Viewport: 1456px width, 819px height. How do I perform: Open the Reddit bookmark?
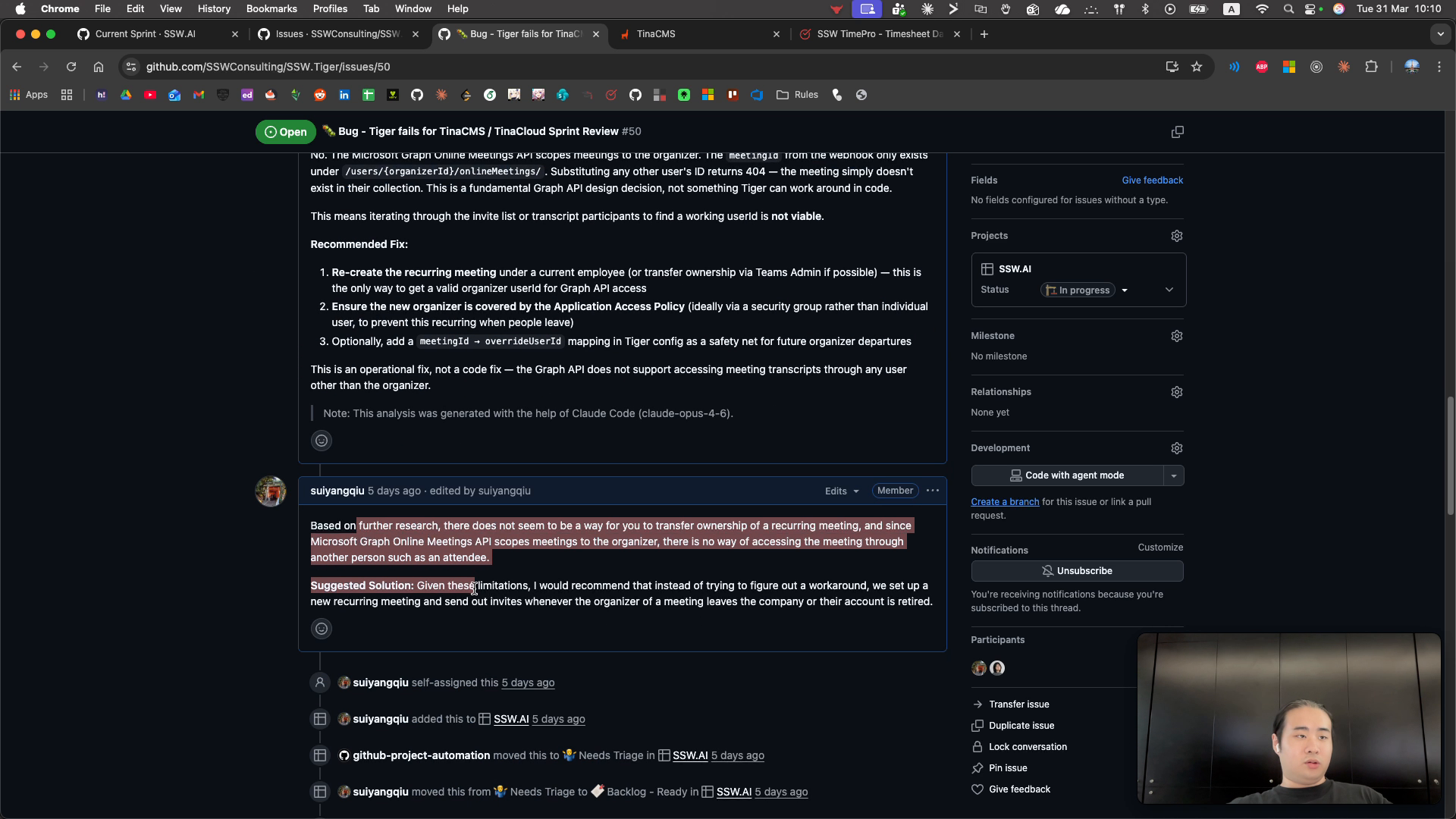click(x=320, y=95)
